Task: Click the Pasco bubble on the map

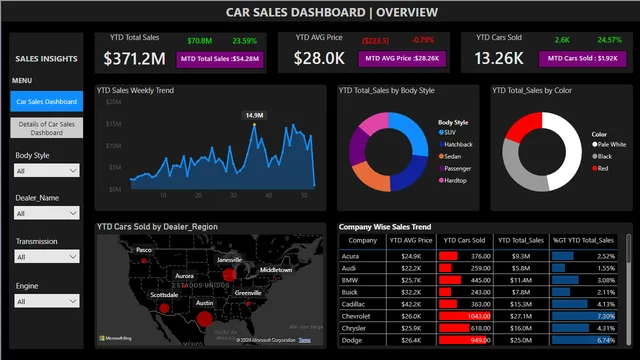Action: (144, 260)
